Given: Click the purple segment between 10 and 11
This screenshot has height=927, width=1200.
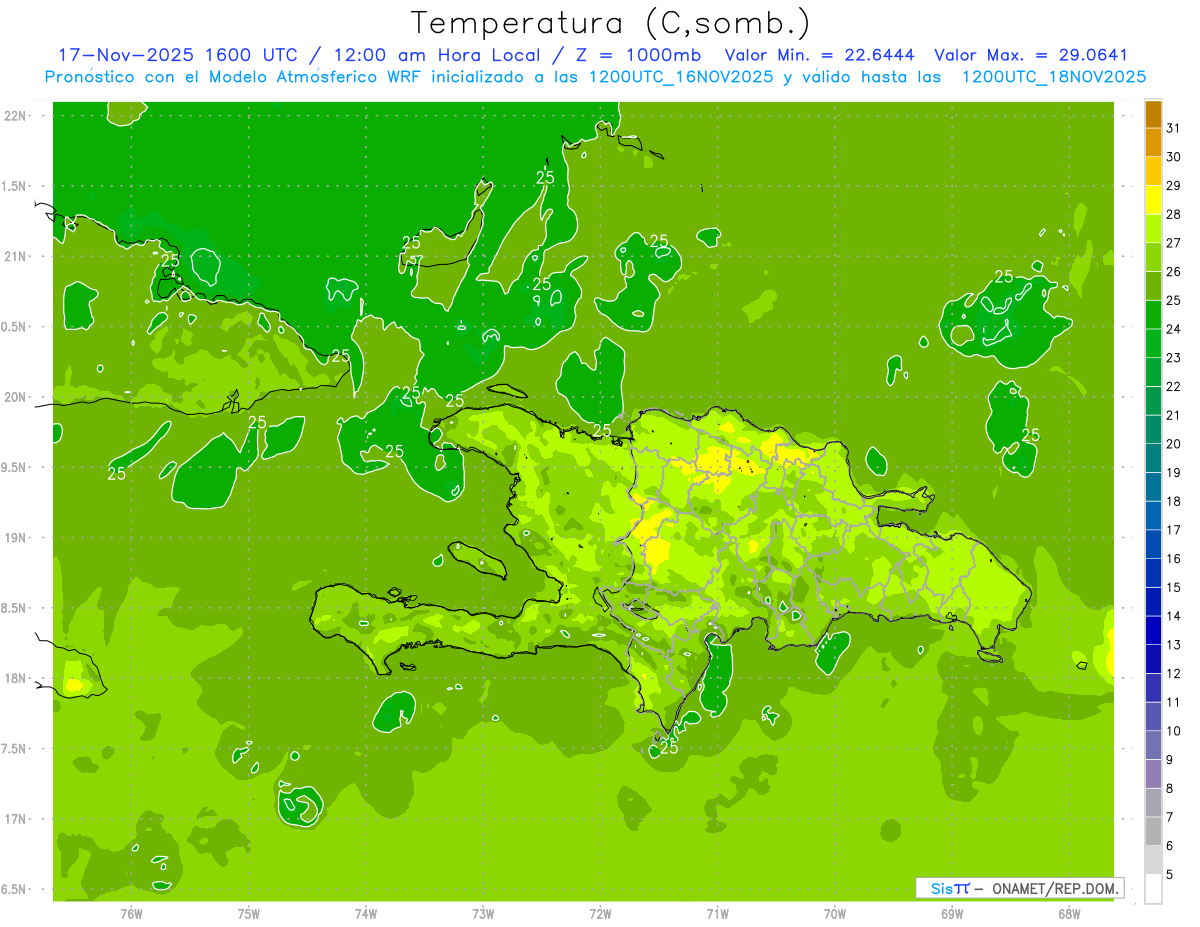Looking at the screenshot, I should 1153,717.
